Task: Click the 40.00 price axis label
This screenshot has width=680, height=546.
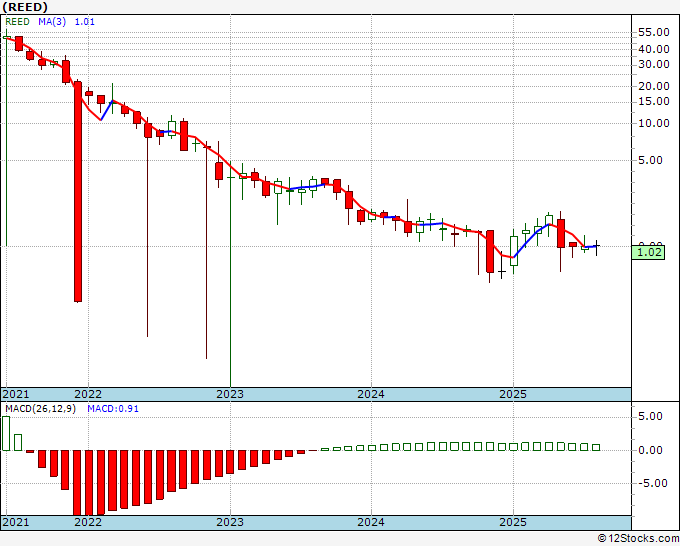Action: click(x=654, y=49)
